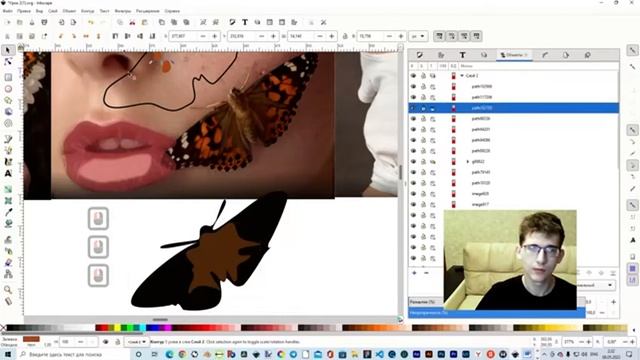Screen dimensions: 640x360
Task: Select the 3D box tool
Action: tap(8, 111)
